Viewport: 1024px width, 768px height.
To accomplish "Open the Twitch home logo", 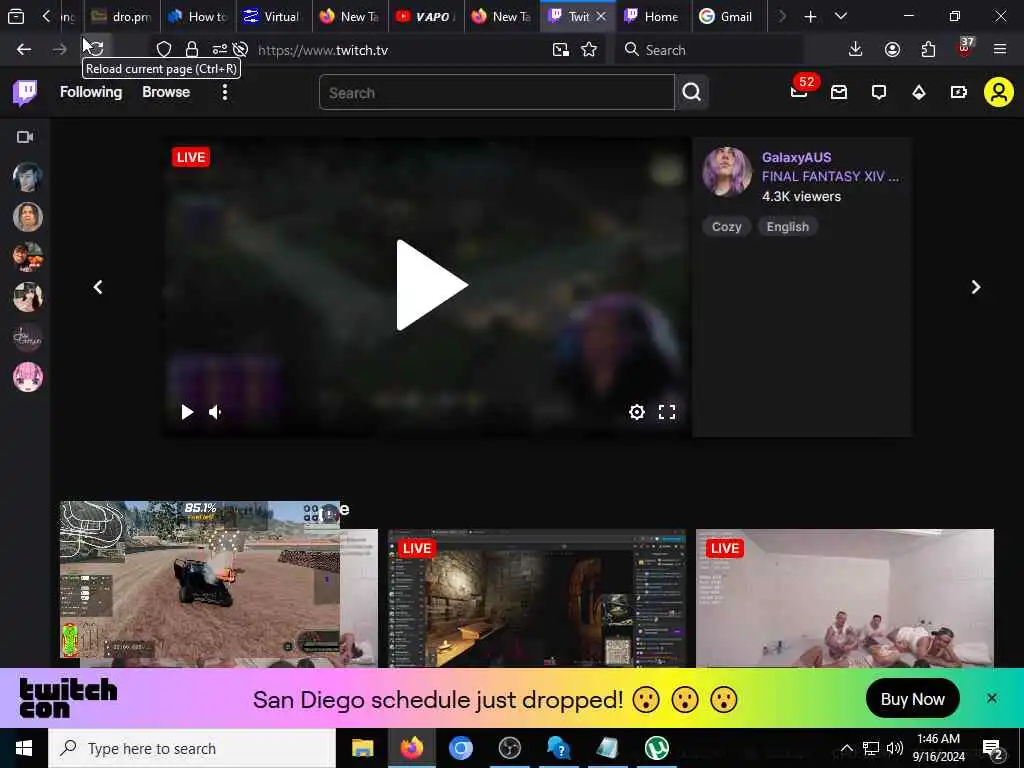I will click(25, 92).
